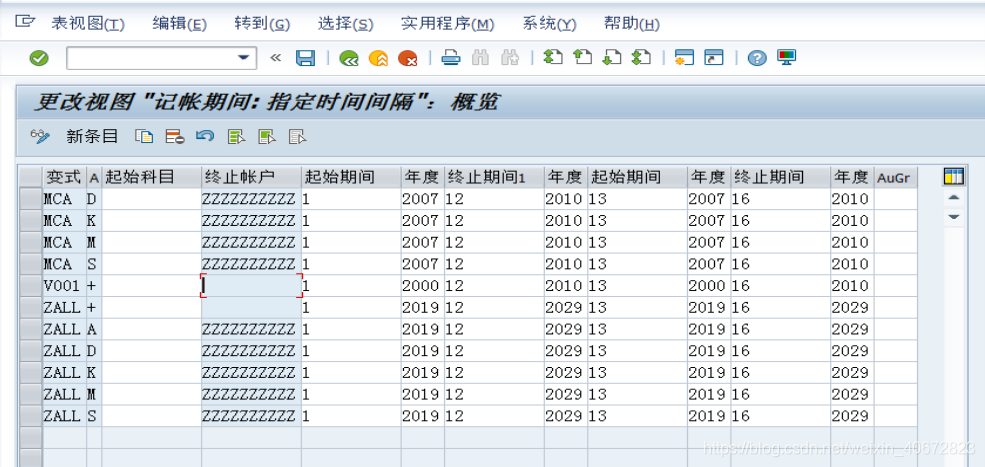This screenshot has width=985, height=467.
Task: Click the green checkmark Enter icon
Action: click(x=39, y=58)
